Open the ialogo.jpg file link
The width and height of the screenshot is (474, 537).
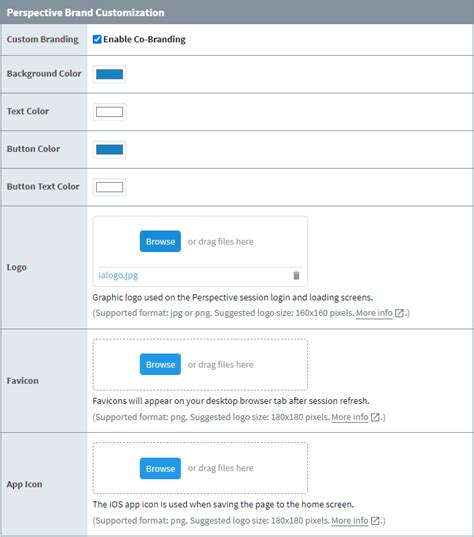118,275
